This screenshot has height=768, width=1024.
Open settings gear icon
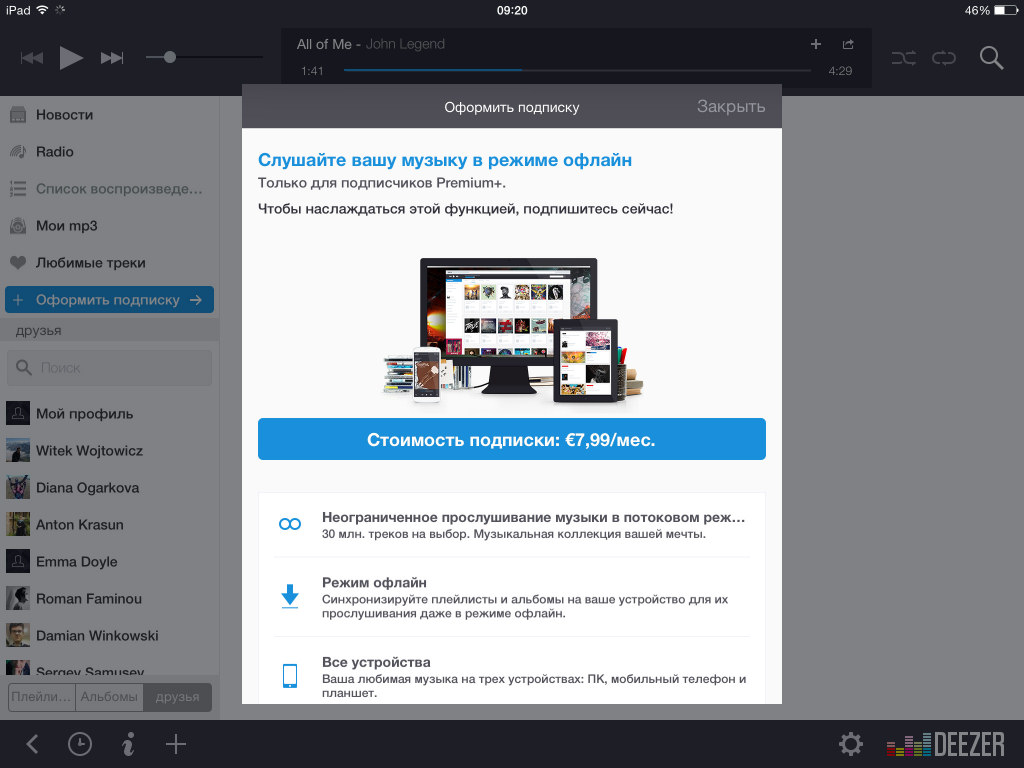point(851,744)
